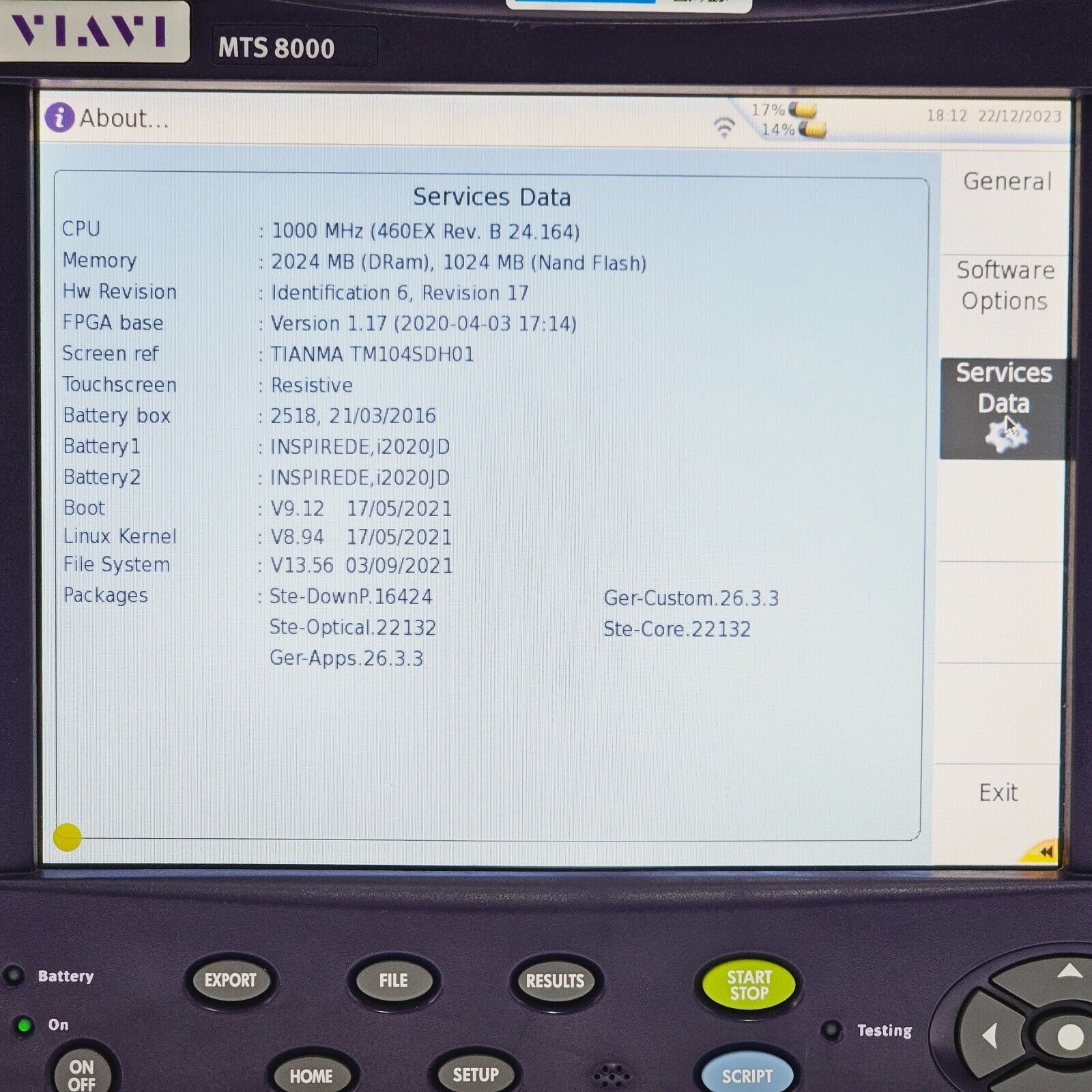Open the Software Options tab
Viewport: 1092px width, 1092px height.
(1005, 285)
